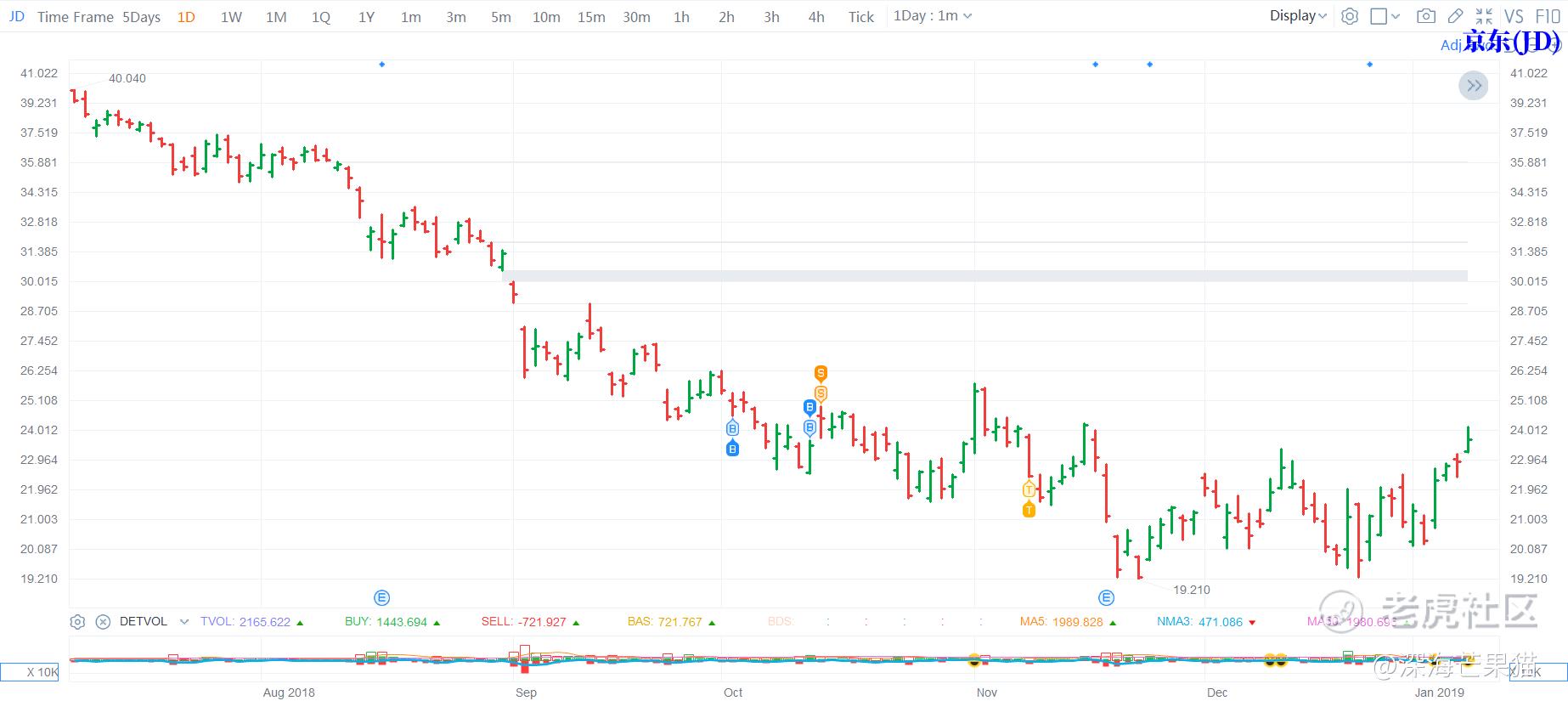1568x701 pixels.
Task: Choose the 10m interval
Action: [x=546, y=17]
